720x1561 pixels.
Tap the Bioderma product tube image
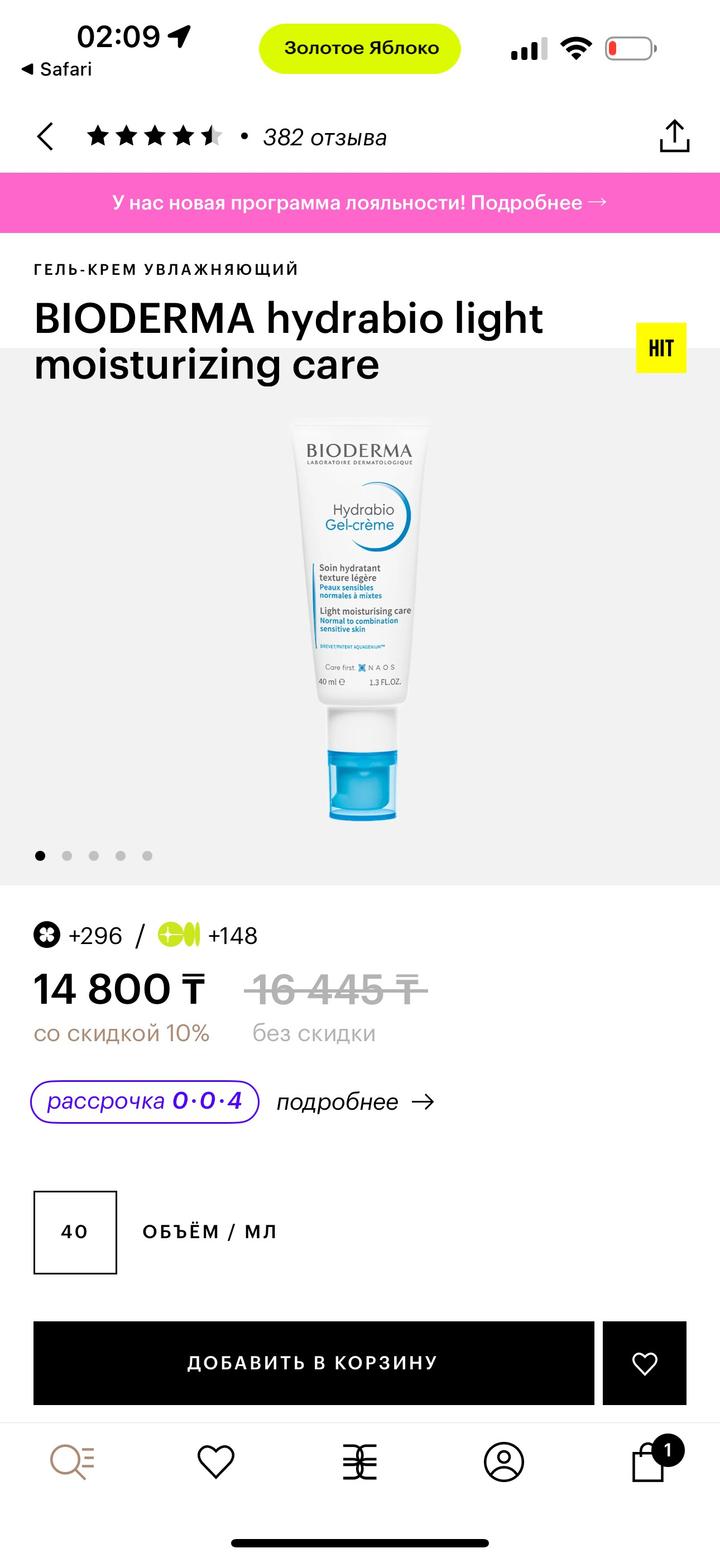coord(360,620)
